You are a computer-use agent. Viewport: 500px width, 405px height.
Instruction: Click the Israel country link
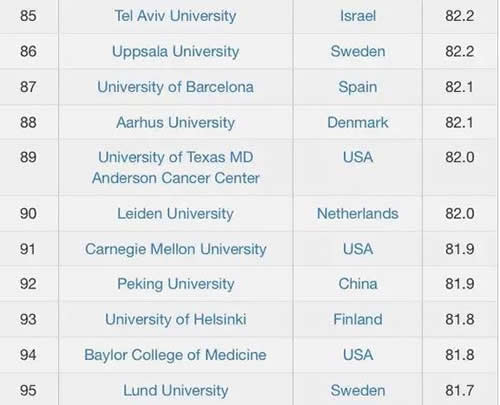pos(358,16)
